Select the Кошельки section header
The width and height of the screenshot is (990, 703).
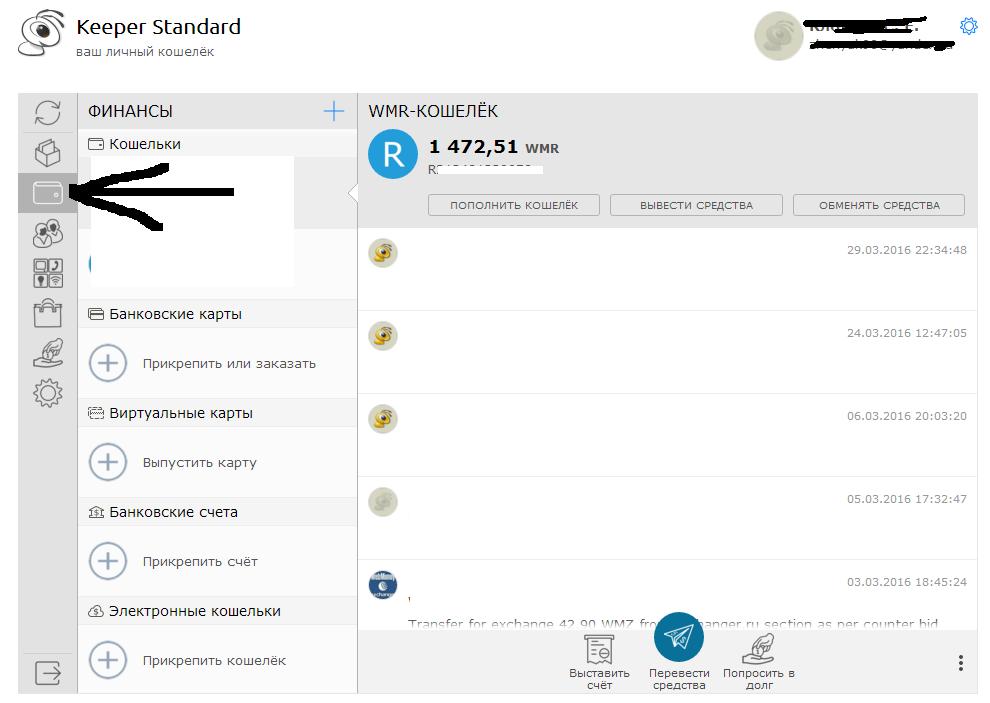[217, 144]
